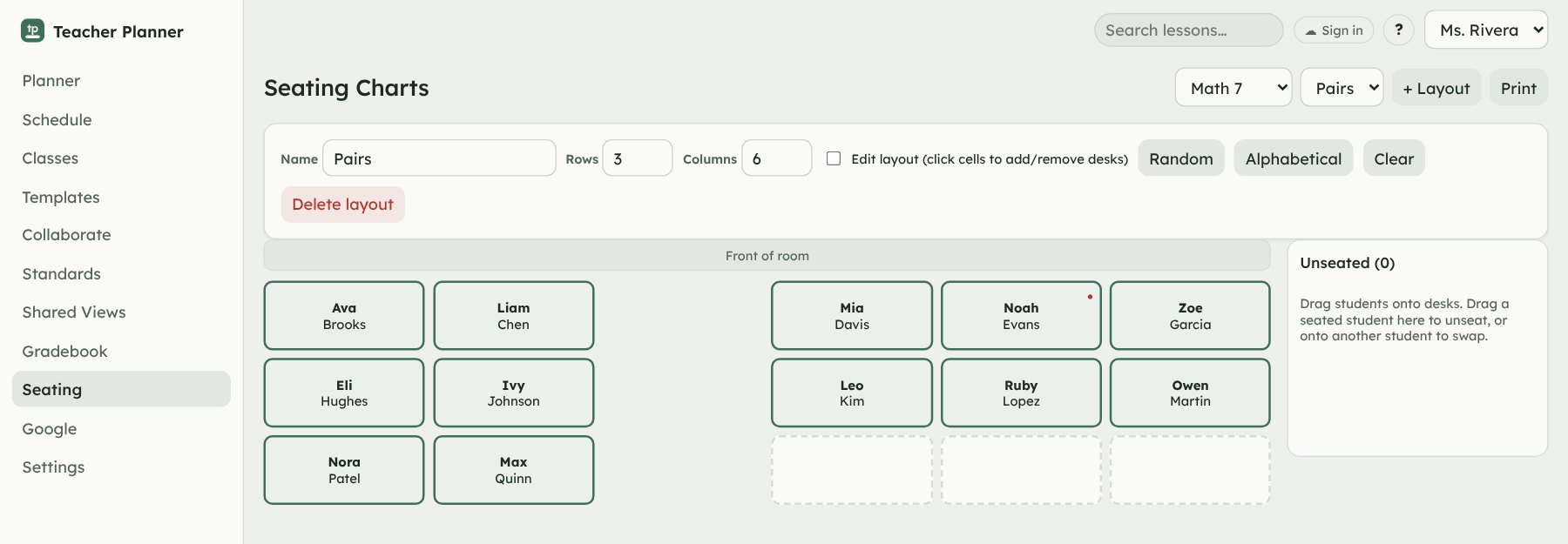
Task: Click the Front of room banner
Action: 767,256
